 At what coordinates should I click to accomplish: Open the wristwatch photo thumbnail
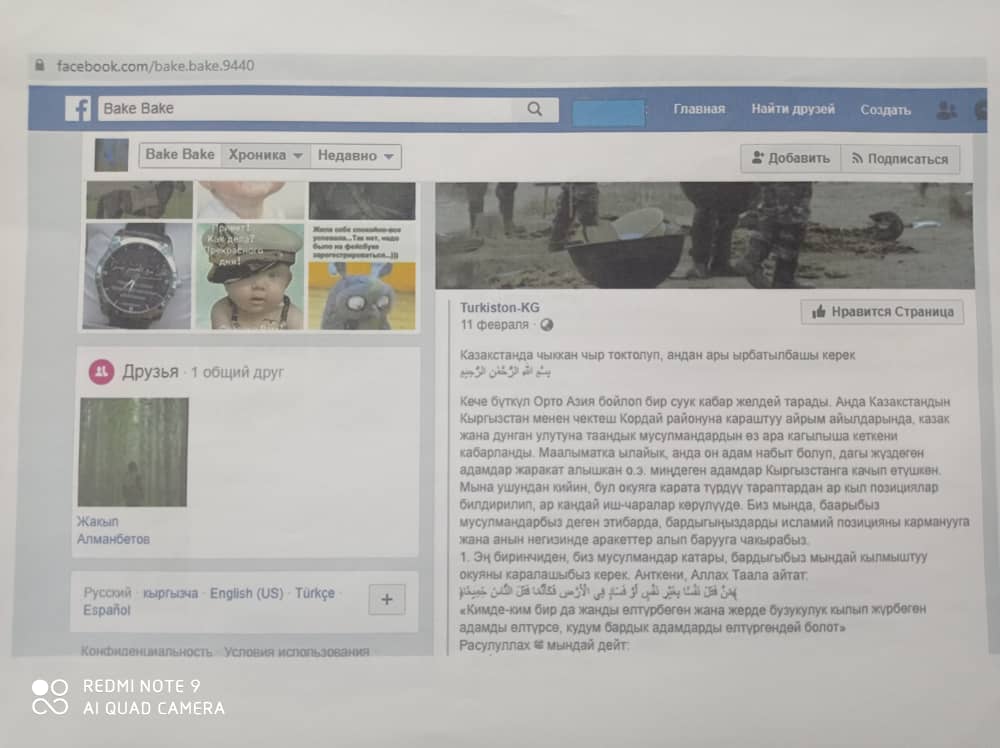pyautogui.click(x=138, y=275)
